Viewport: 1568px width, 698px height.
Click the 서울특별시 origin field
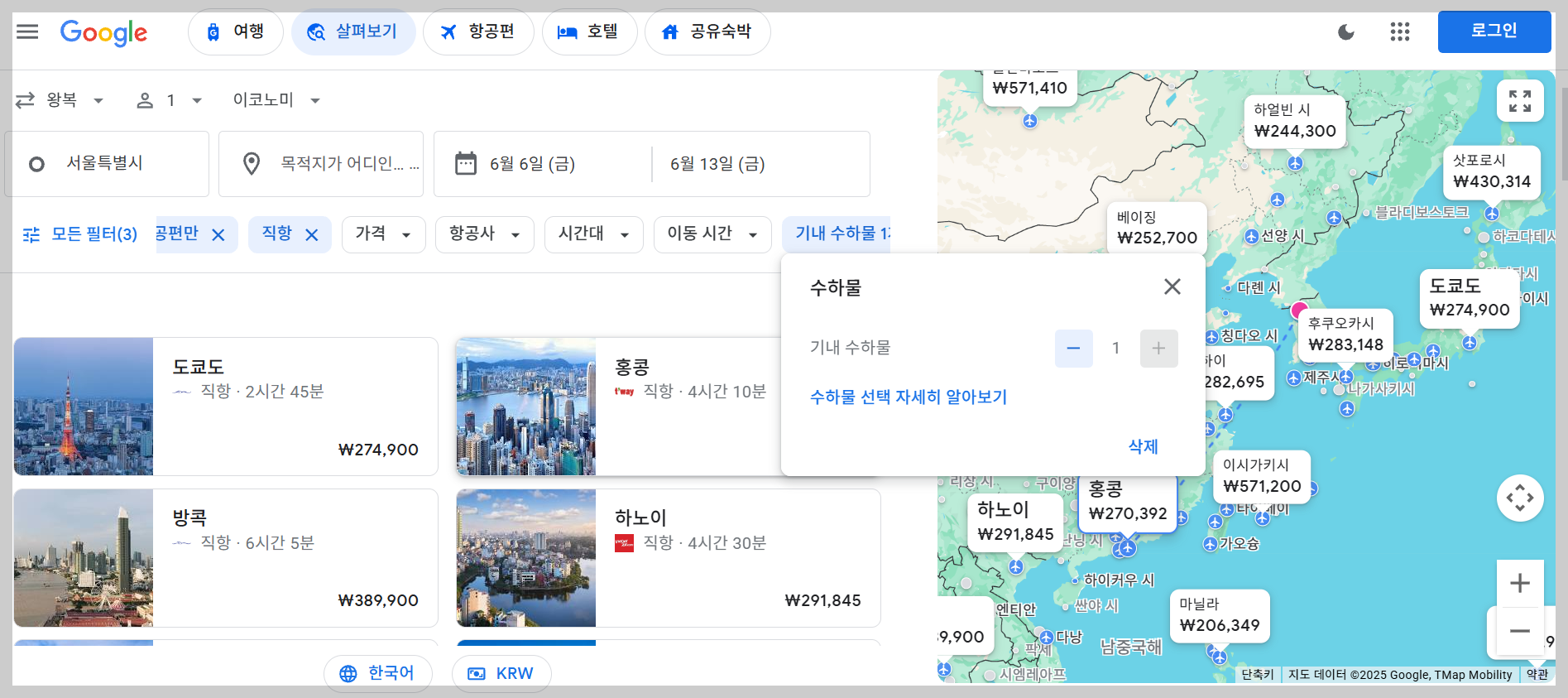[x=107, y=164]
